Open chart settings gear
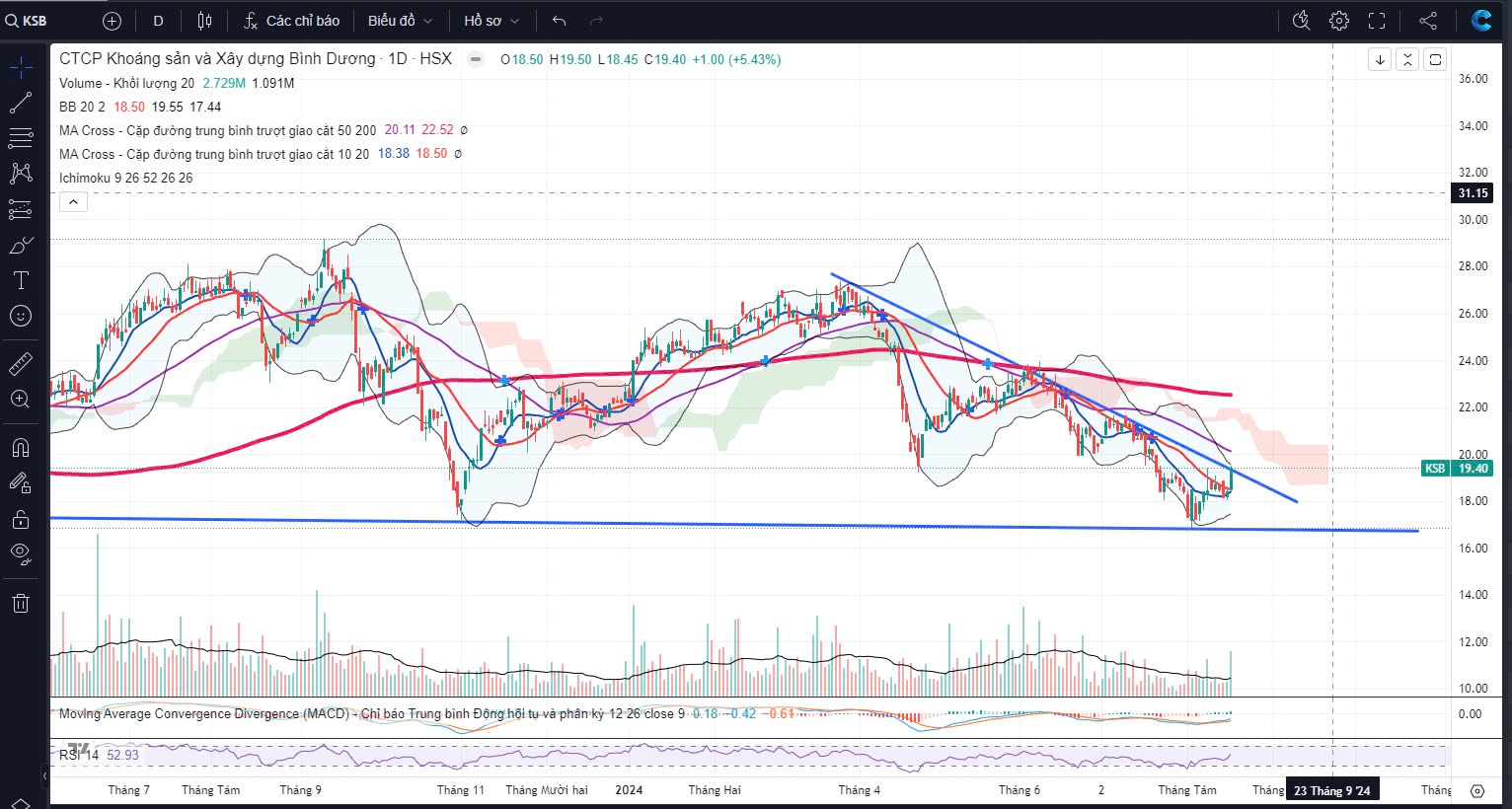 (1339, 21)
